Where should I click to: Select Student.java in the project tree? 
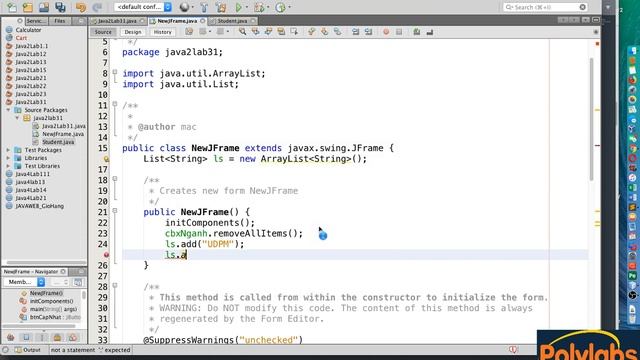coord(58,142)
